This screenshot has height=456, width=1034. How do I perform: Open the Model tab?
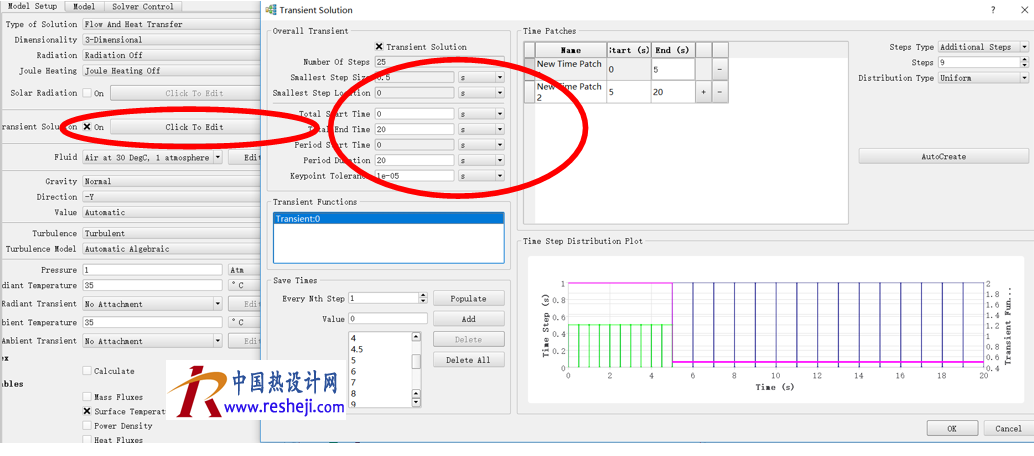[x=84, y=7]
